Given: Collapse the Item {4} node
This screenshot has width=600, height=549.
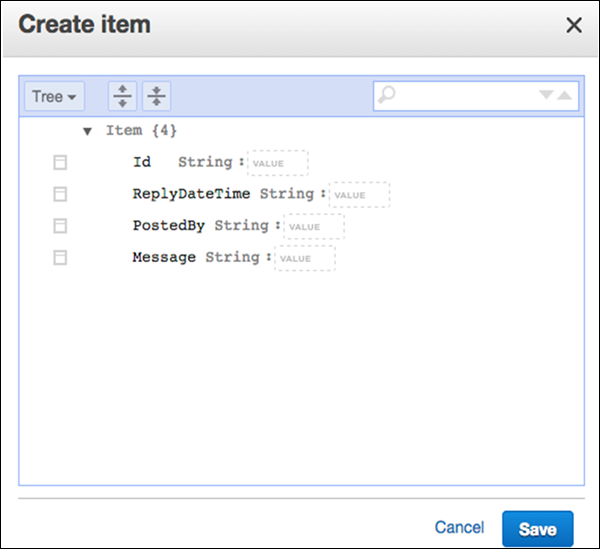Looking at the screenshot, I should (x=88, y=131).
